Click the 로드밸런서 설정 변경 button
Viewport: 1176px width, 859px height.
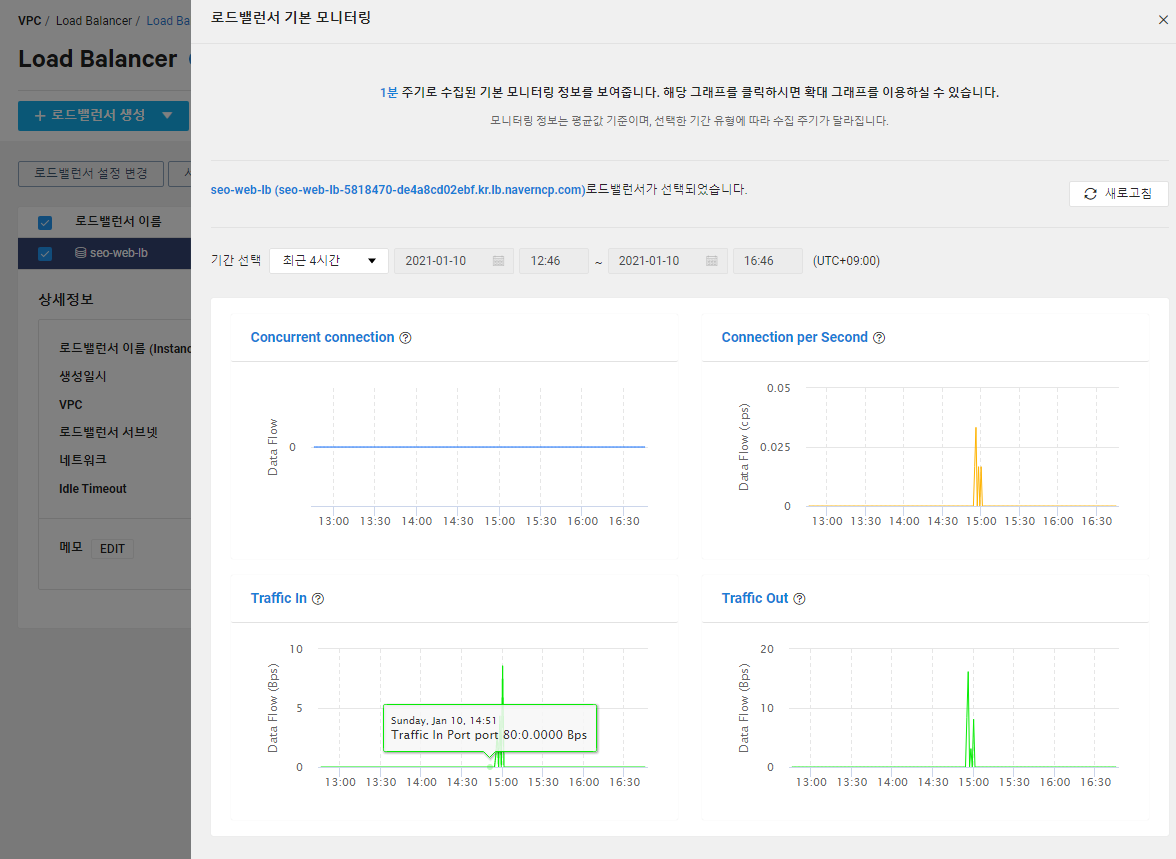pos(91,173)
